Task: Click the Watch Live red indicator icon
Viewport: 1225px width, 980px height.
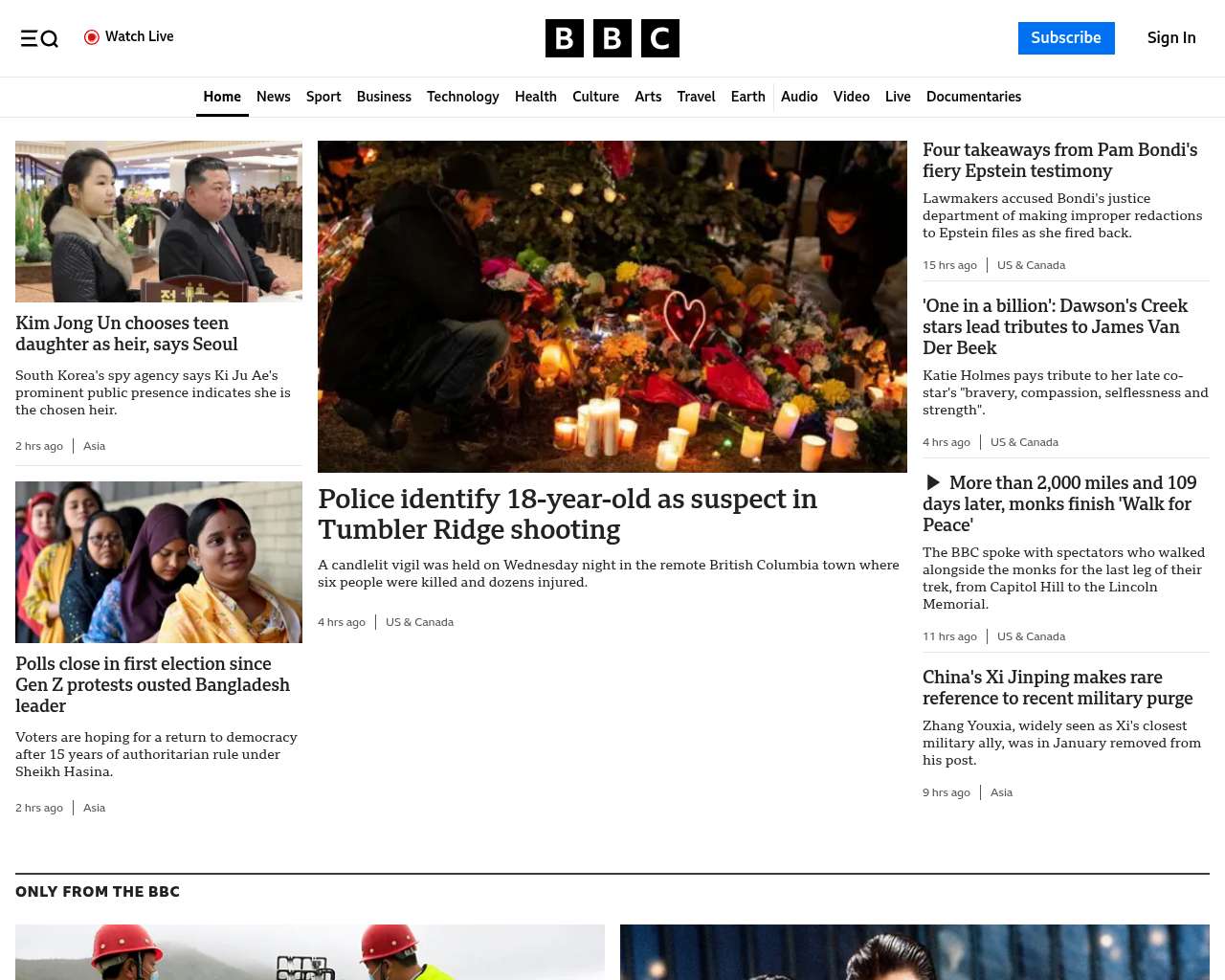Action: tap(92, 37)
